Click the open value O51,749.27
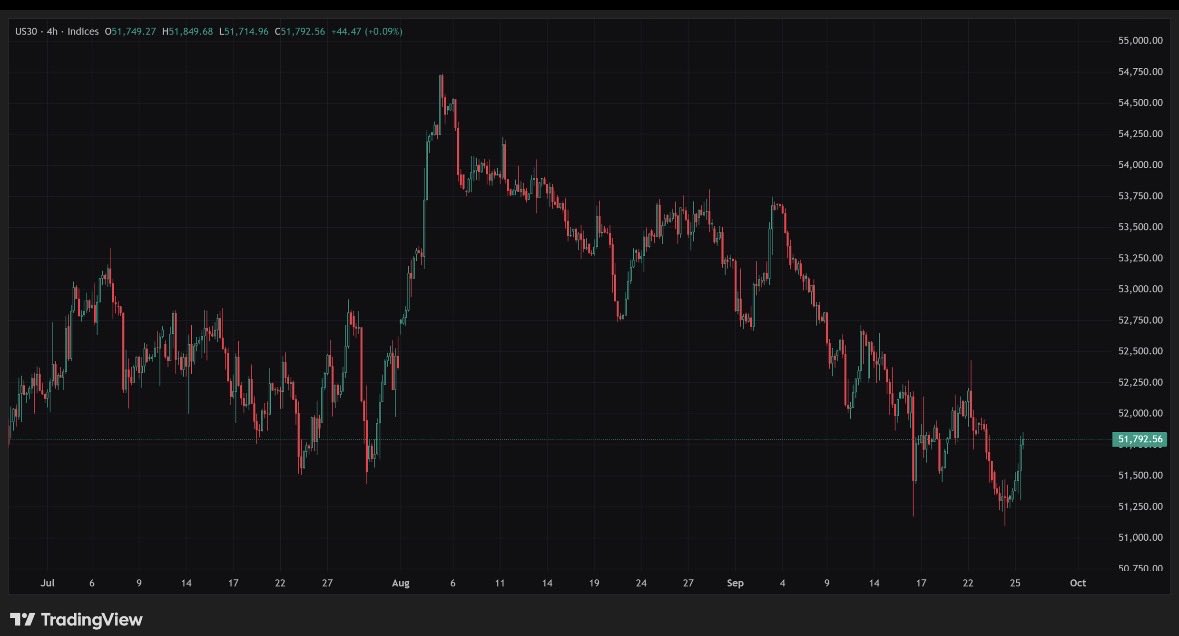This screenshot has width=1179, height=636. click(x=130, y=32)
